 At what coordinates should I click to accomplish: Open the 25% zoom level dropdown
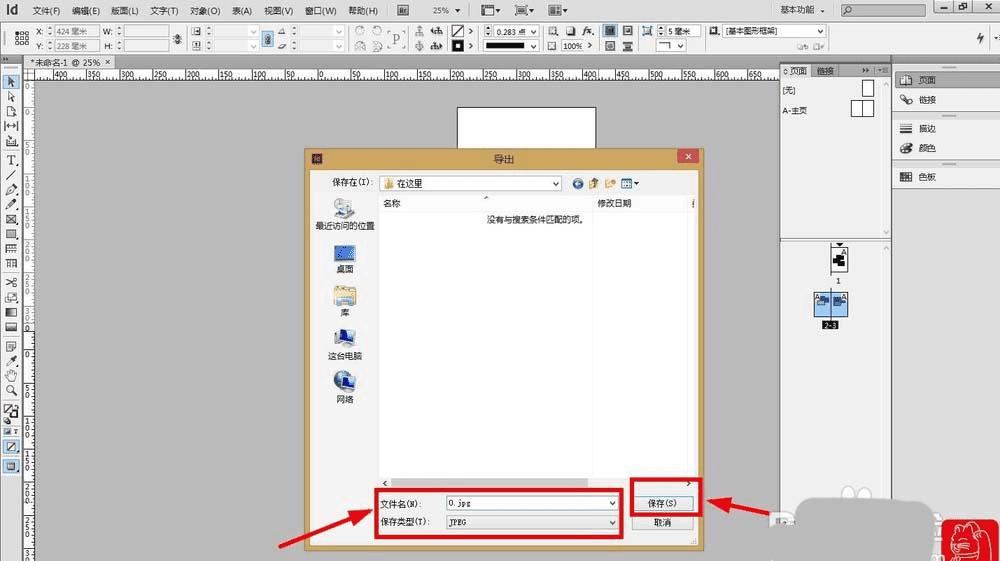coord(457,11)
